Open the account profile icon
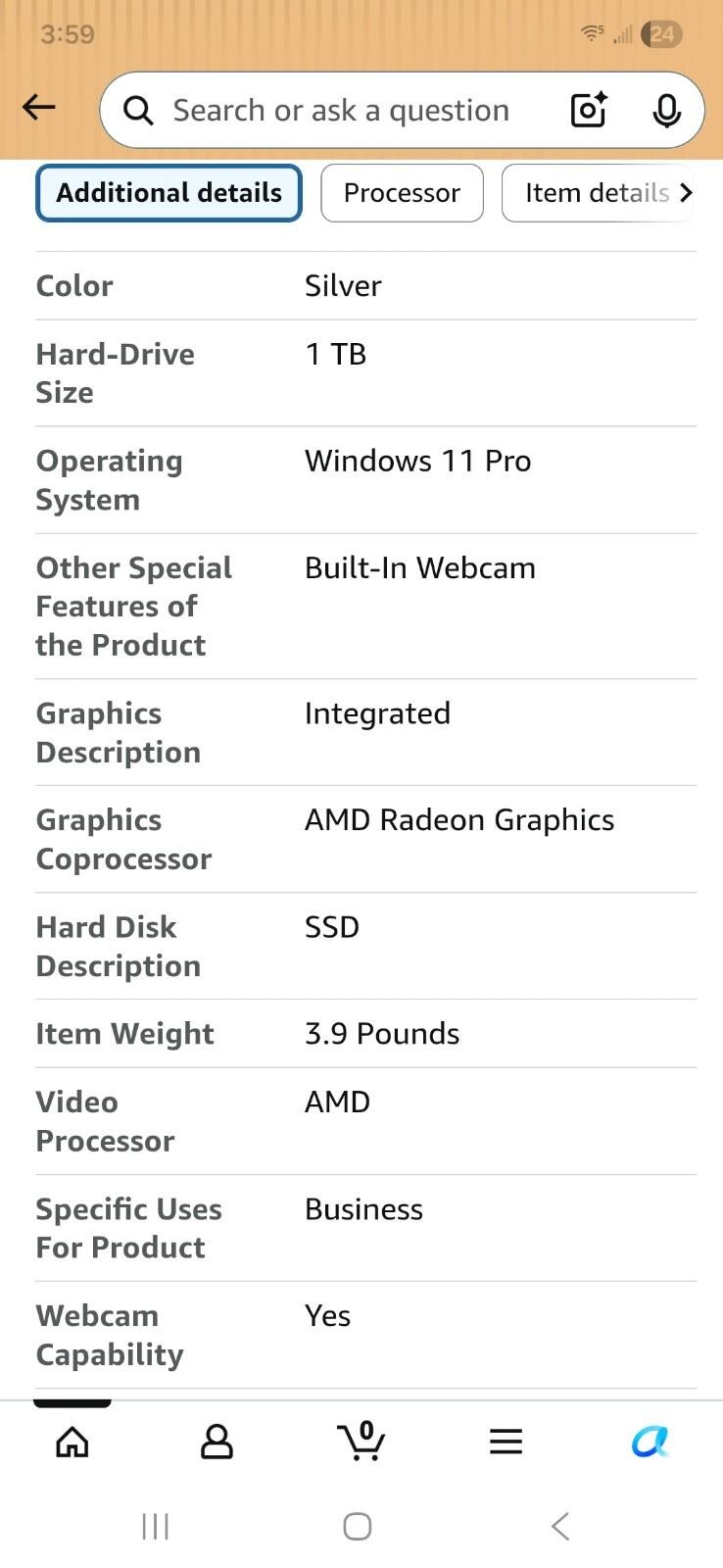Image resolution: width=723 pixels, height=1568 pixels. 217,1442
